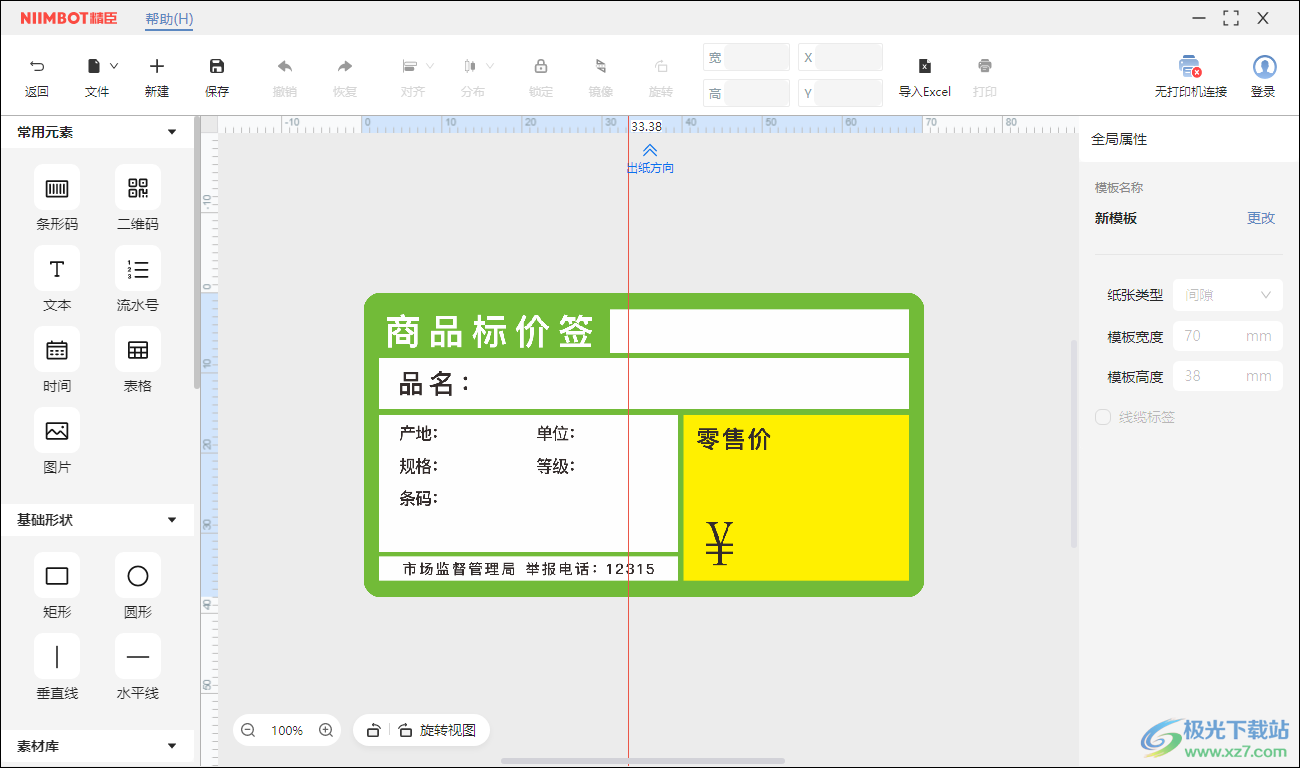
Task: Click the Return (返回) icon
Action: coord(37,66)
